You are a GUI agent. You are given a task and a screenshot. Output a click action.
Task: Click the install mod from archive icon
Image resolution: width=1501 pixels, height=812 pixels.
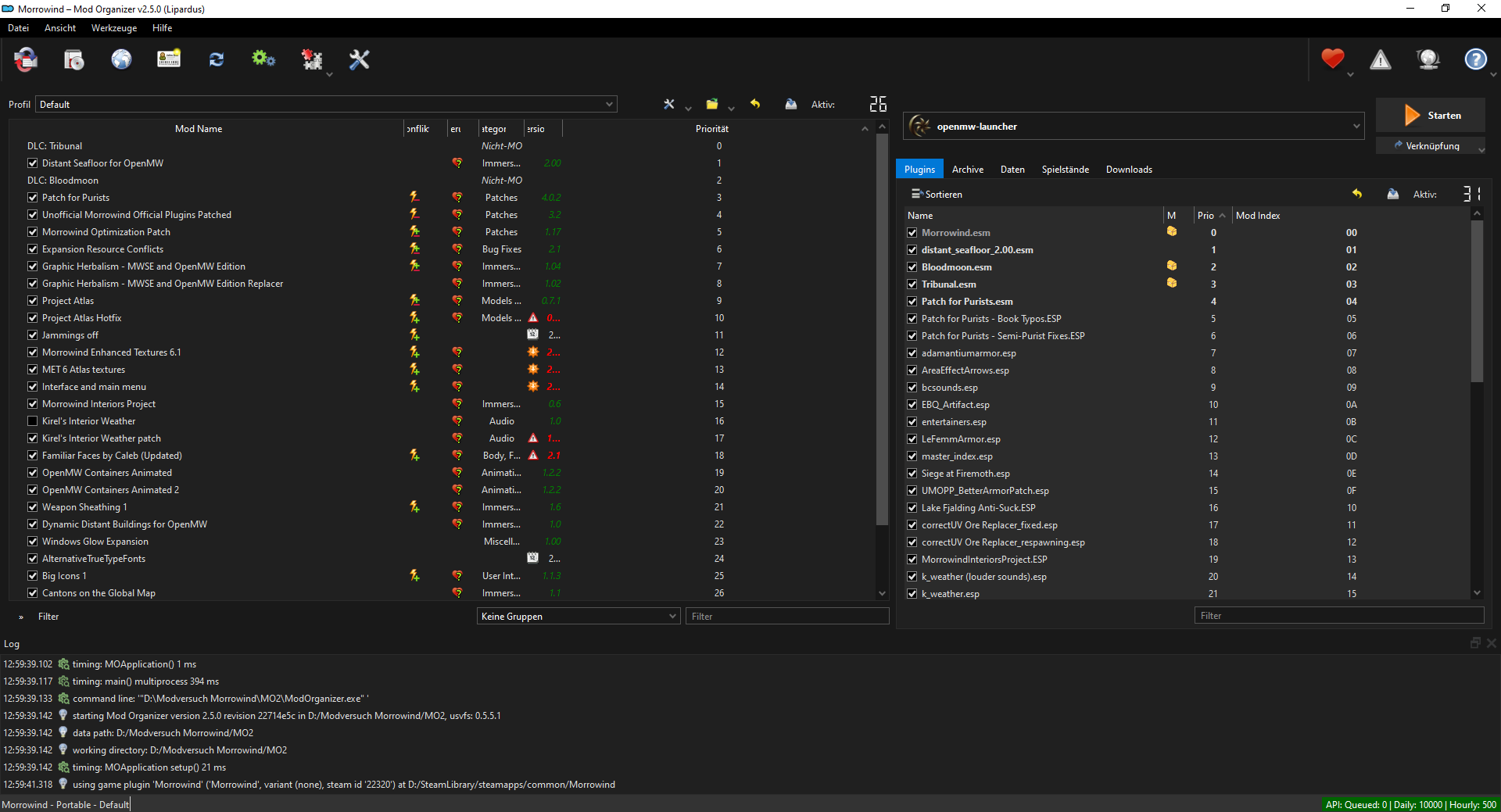74,59
